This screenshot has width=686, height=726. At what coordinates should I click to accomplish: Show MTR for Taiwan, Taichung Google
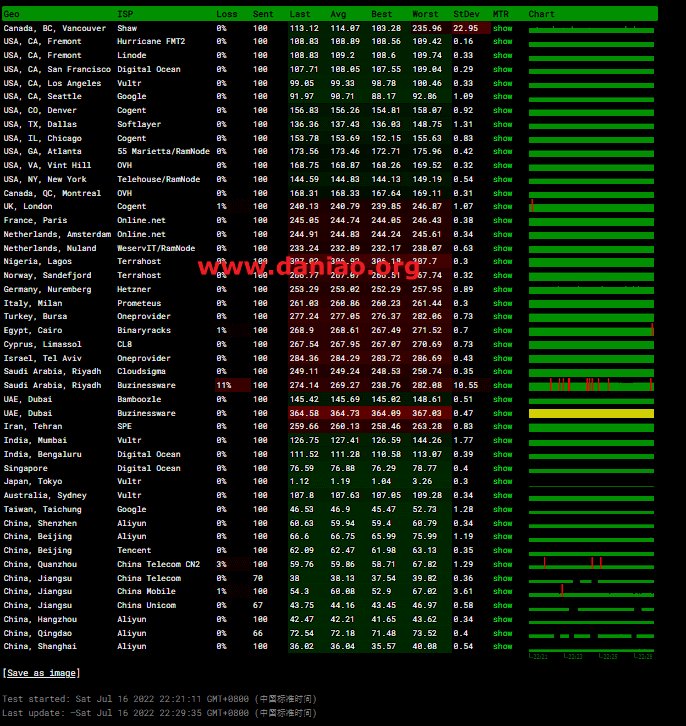tap(502, 509)
